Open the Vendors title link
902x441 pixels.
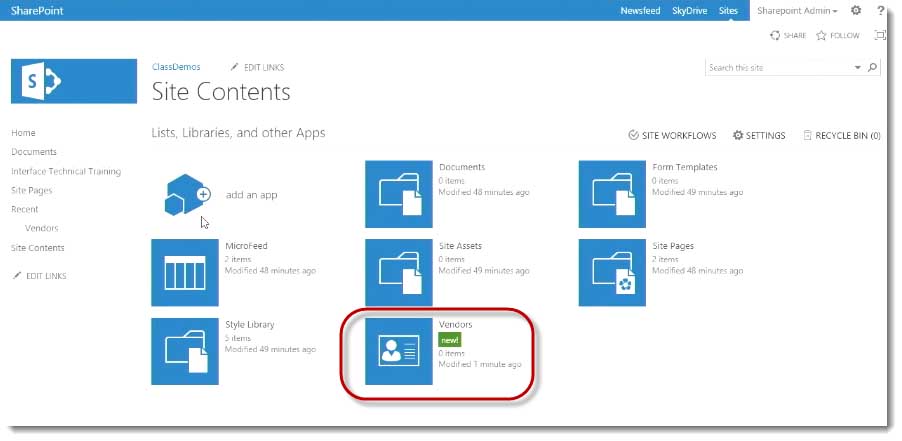click(x=456, y=325)
